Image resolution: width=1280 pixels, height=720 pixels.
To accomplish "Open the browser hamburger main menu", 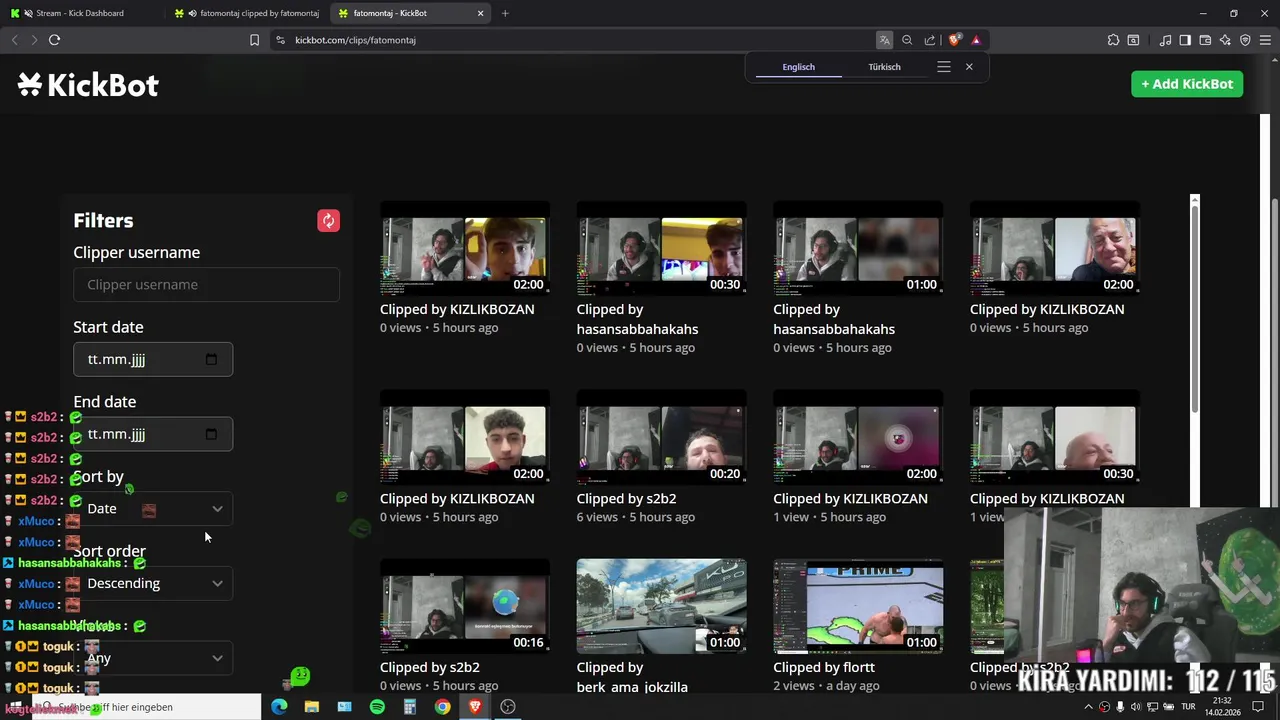I will coord(1265,40).
